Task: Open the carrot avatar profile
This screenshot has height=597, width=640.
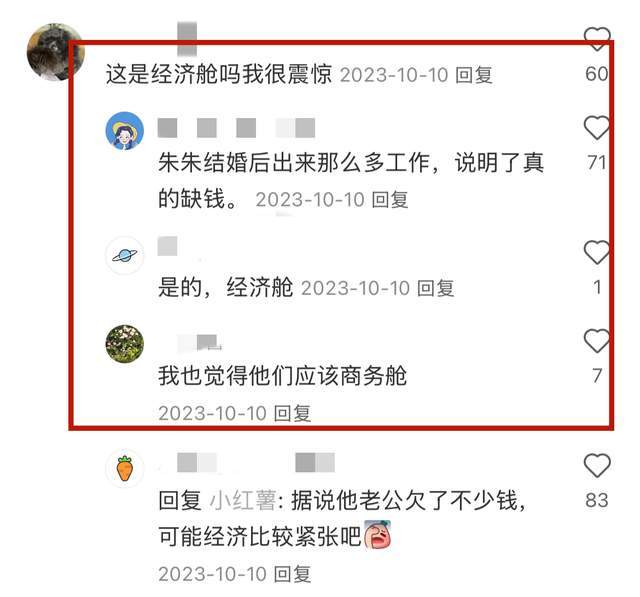Action: tap(125, 468)
